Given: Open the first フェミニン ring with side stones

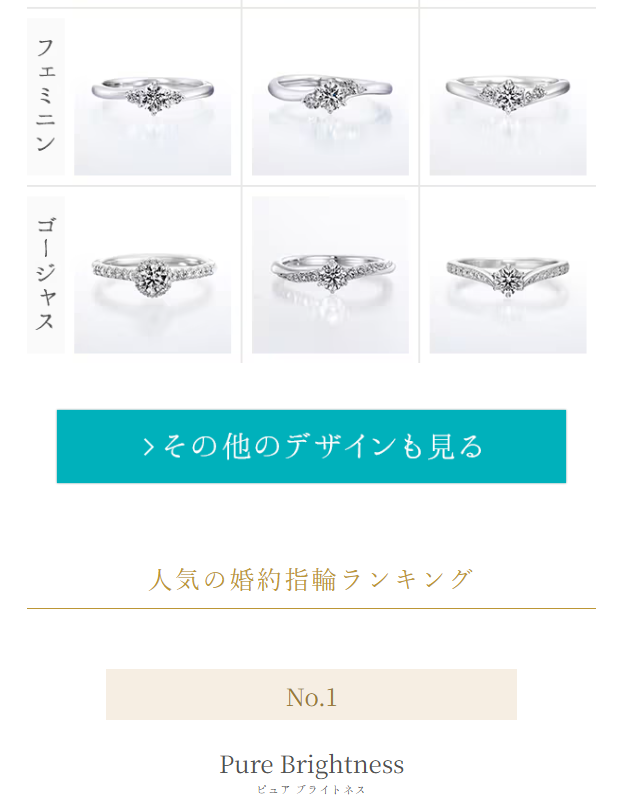Looking at the screenshot, I should click(152, 97).
